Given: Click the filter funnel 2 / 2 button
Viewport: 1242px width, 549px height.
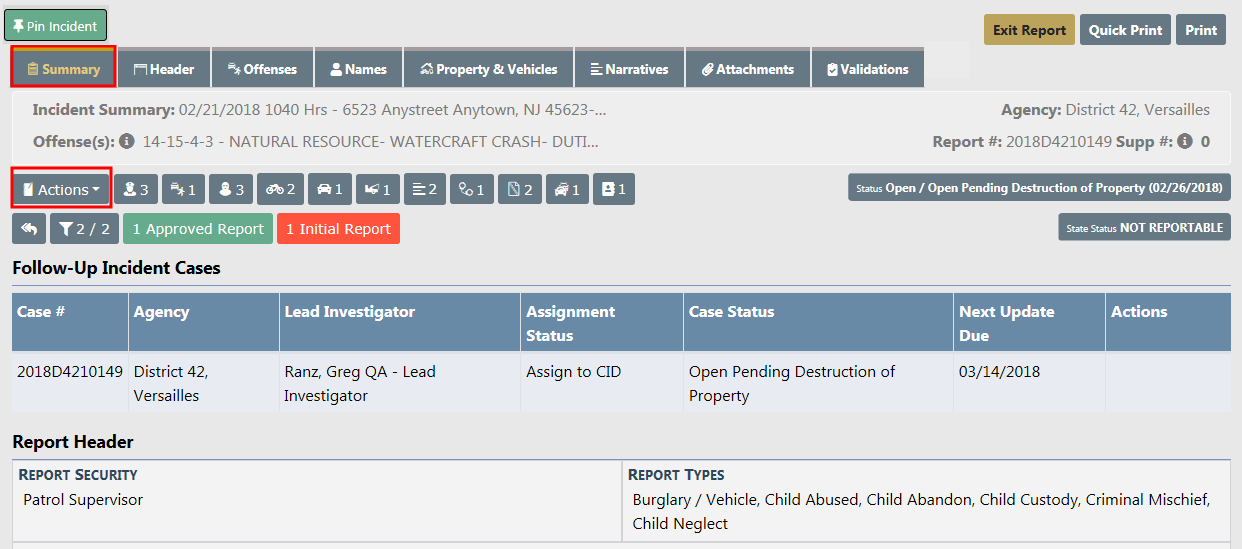Looking at the screenshot, I should tap(84, 229).
